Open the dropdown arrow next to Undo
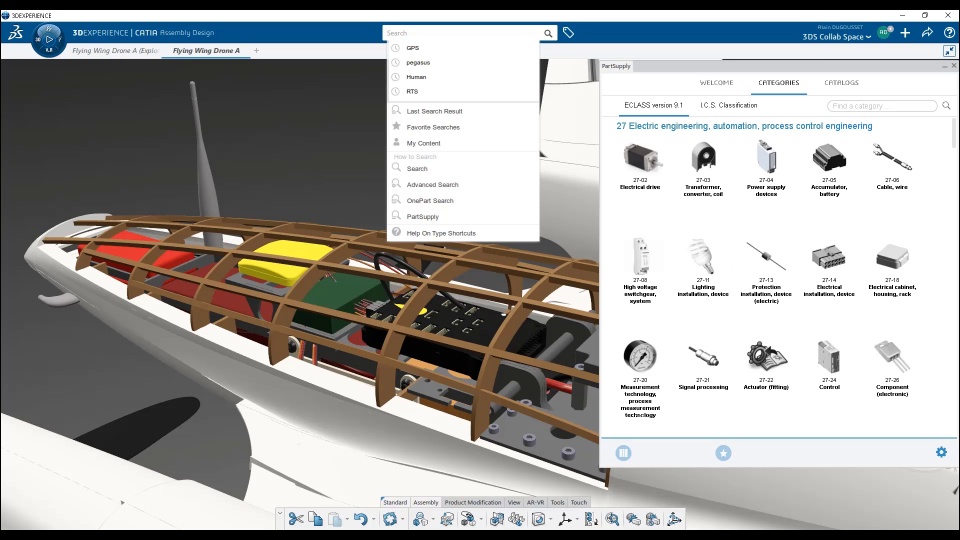The image size is (960, 540). click(x=373, y=520)
